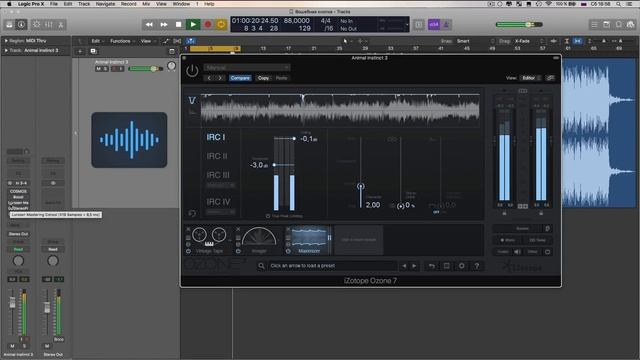Open the Apple menu
The width and height of the screenshot is (640, 360).
[x=9, y=4]
